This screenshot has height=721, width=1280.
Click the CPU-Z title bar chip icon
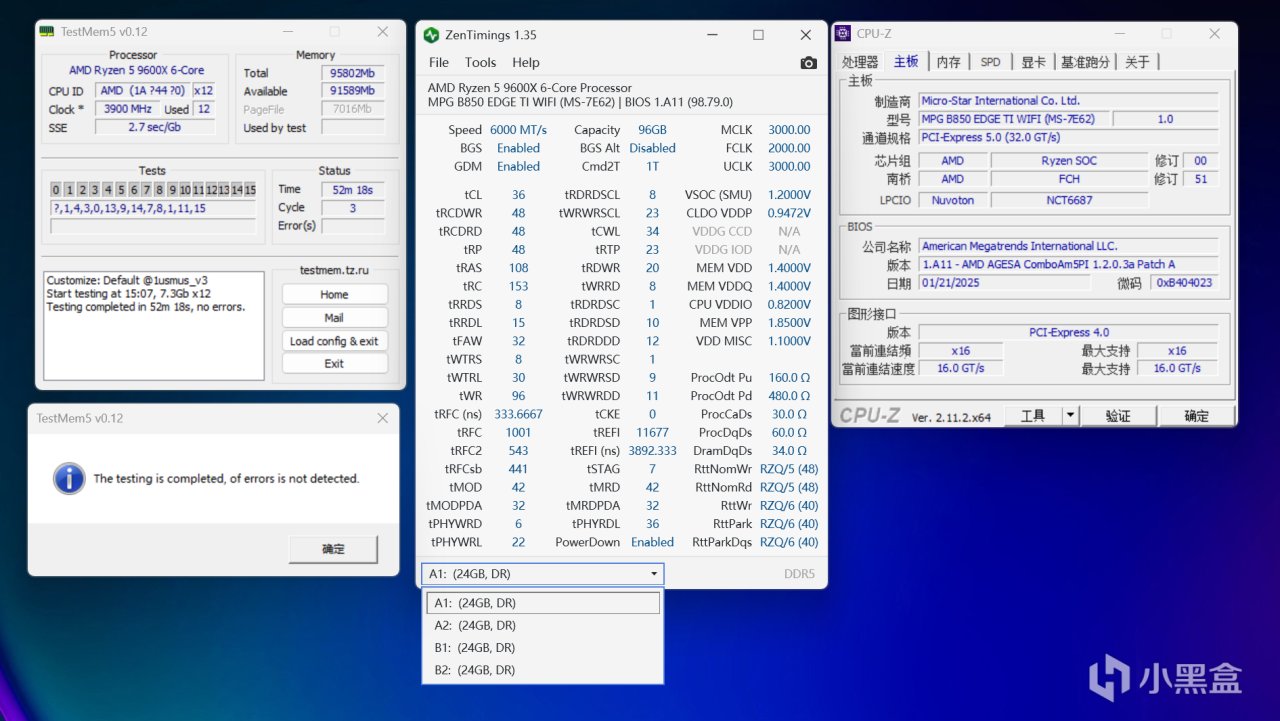point(843,34)
